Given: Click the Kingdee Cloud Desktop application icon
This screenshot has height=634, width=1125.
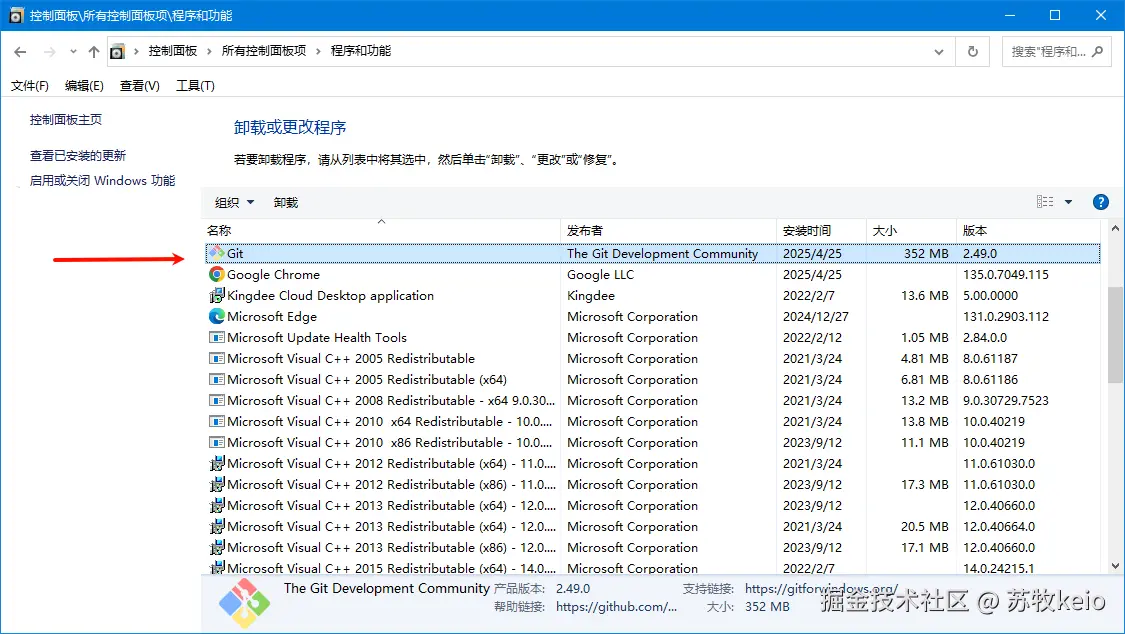Looking at the screenshot, I should 217,295.
